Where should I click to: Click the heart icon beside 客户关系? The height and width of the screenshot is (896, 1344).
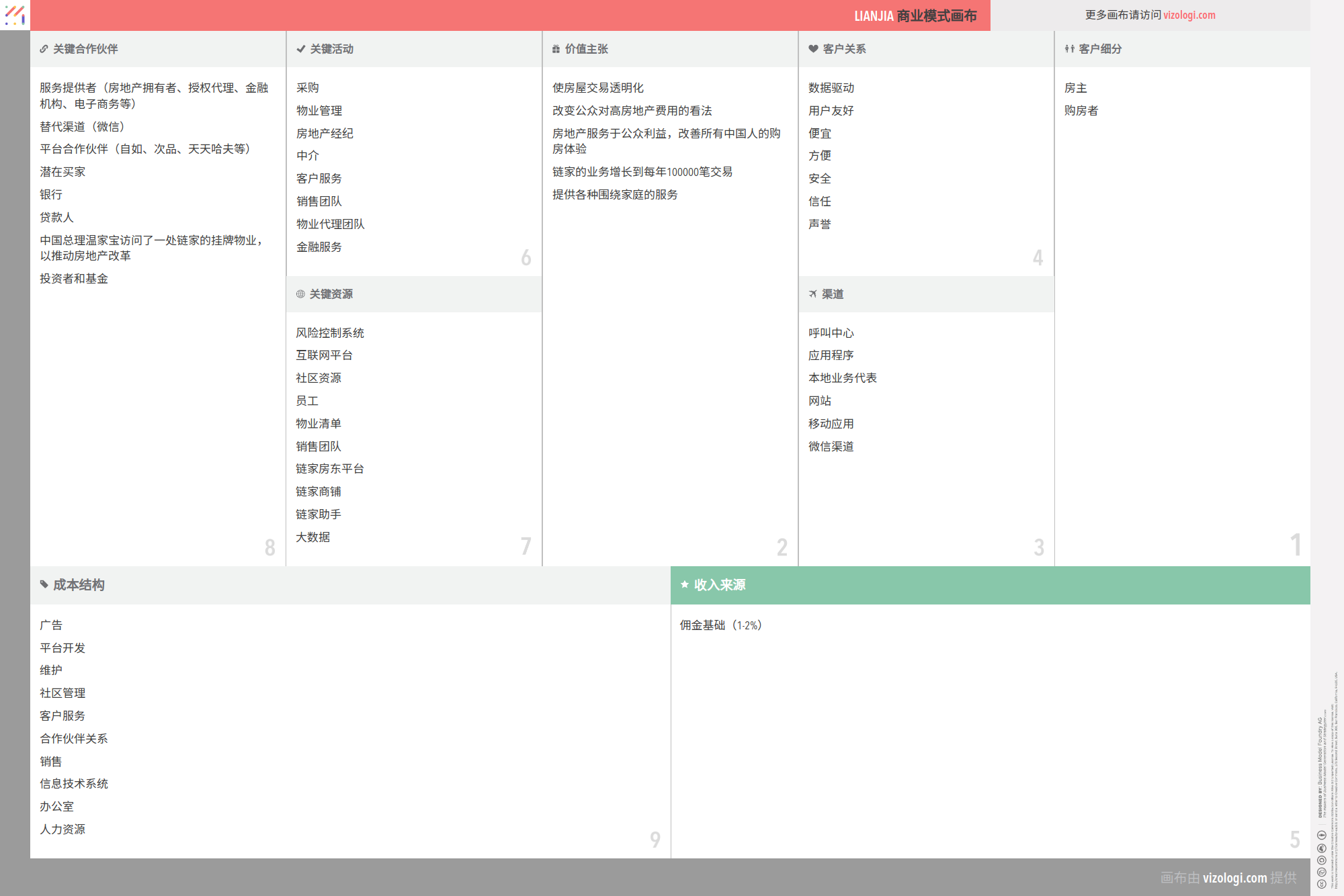(813, 49)
